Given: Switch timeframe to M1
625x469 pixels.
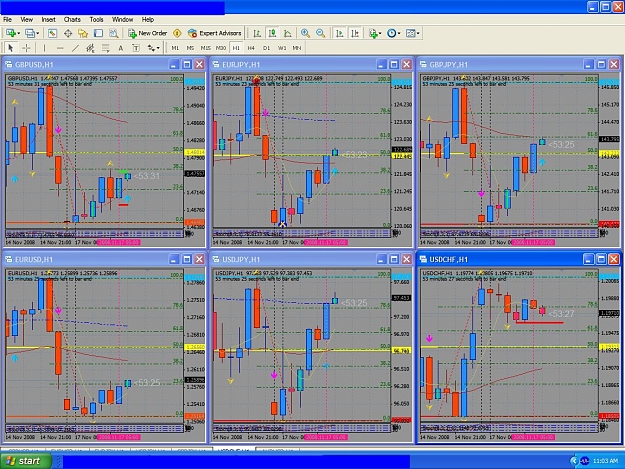Looking at the screenshot, I should click(x=175, y=48).
